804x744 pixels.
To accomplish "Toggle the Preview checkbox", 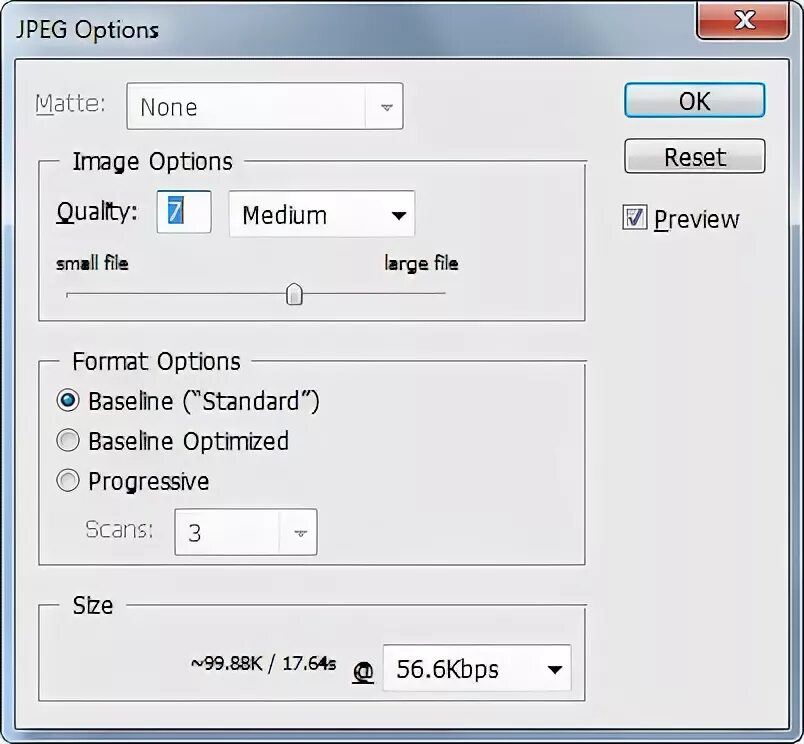I will point(634,217).
